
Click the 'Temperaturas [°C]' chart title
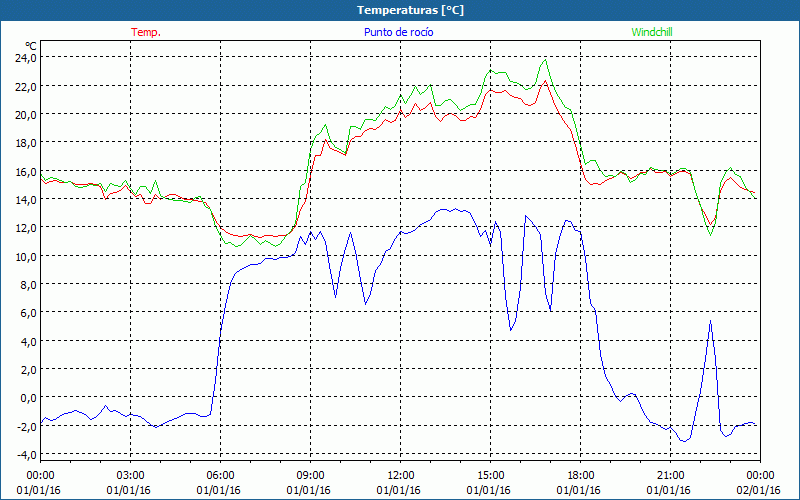[410, 10]
